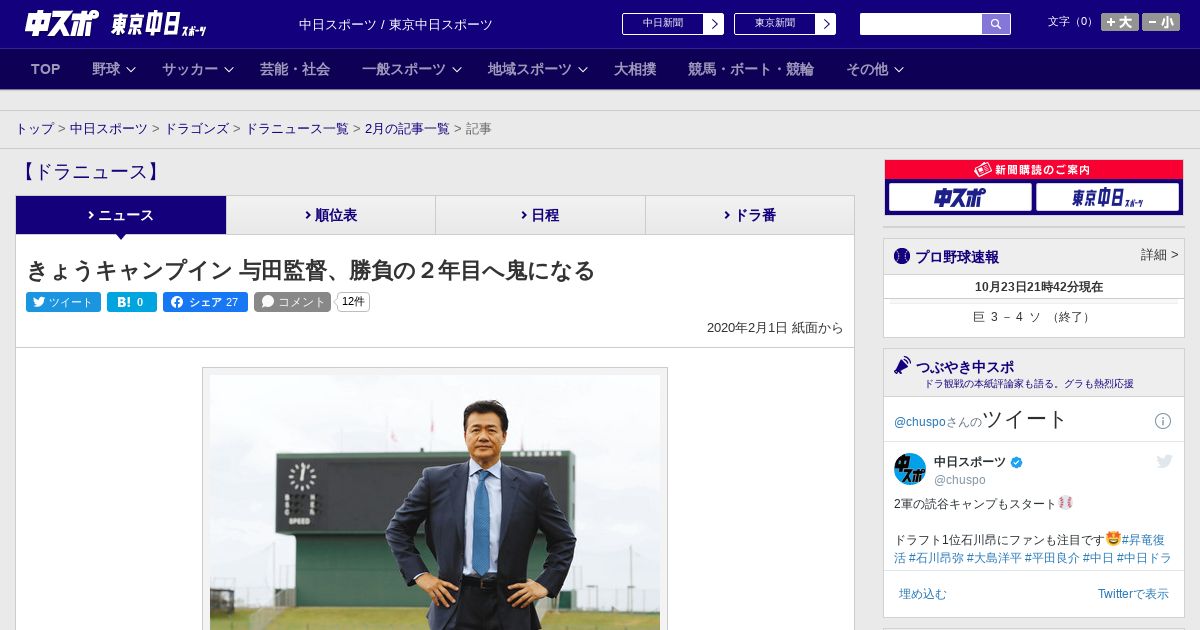Click hashtag #石川昂弥 in tweet
This screenshot has width=1200, height=630.
(936, 558)
